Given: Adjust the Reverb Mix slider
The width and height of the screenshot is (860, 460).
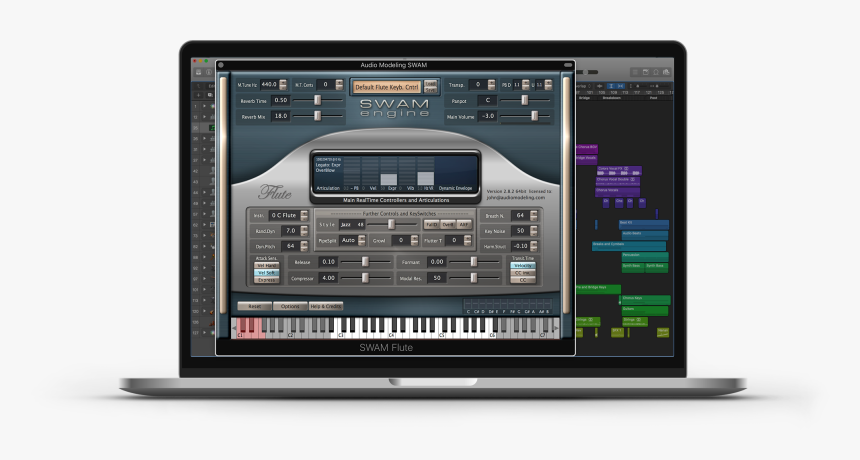Looking at the screenshot, I should (x=318, y=116).
